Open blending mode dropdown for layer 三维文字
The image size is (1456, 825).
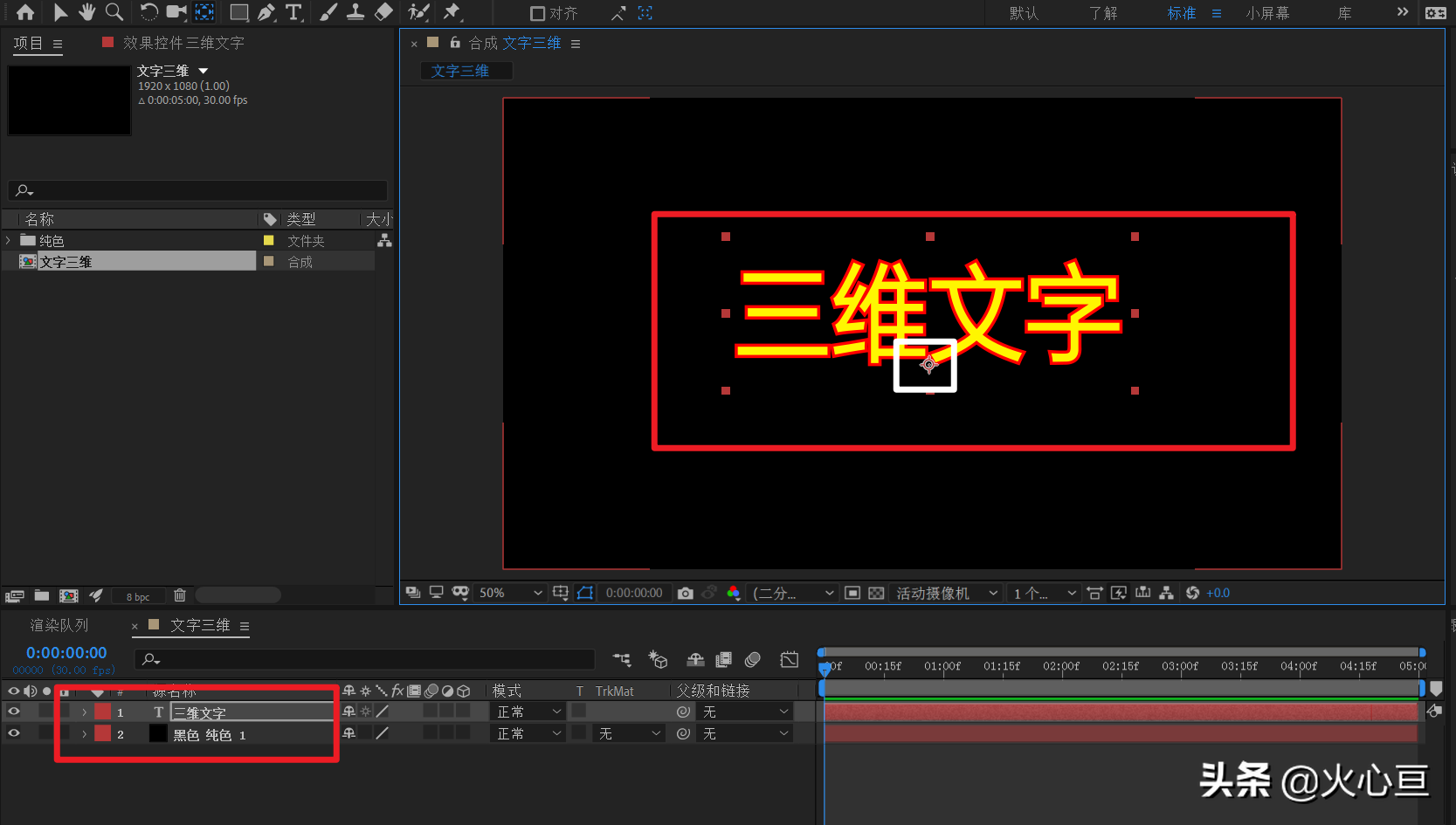[x=528, y=712]
